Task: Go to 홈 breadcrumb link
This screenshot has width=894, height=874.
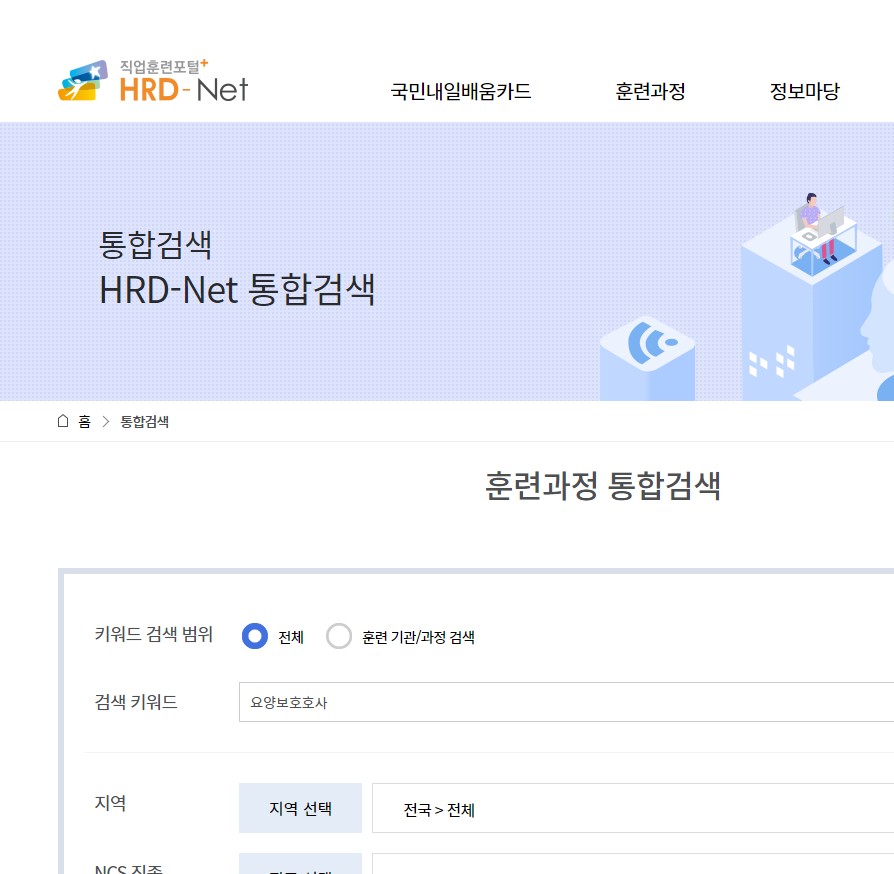Action: coord(84,421)
